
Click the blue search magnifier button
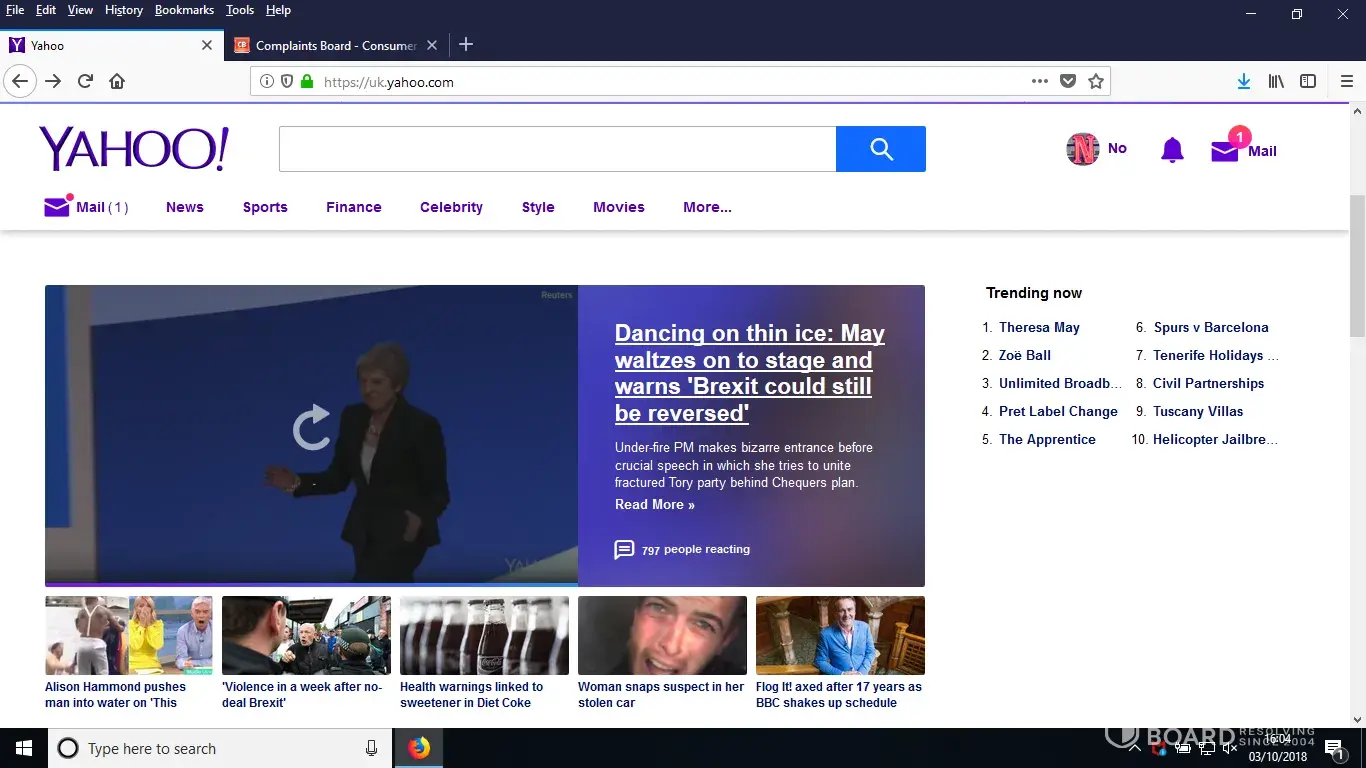[x=881, y=149]
